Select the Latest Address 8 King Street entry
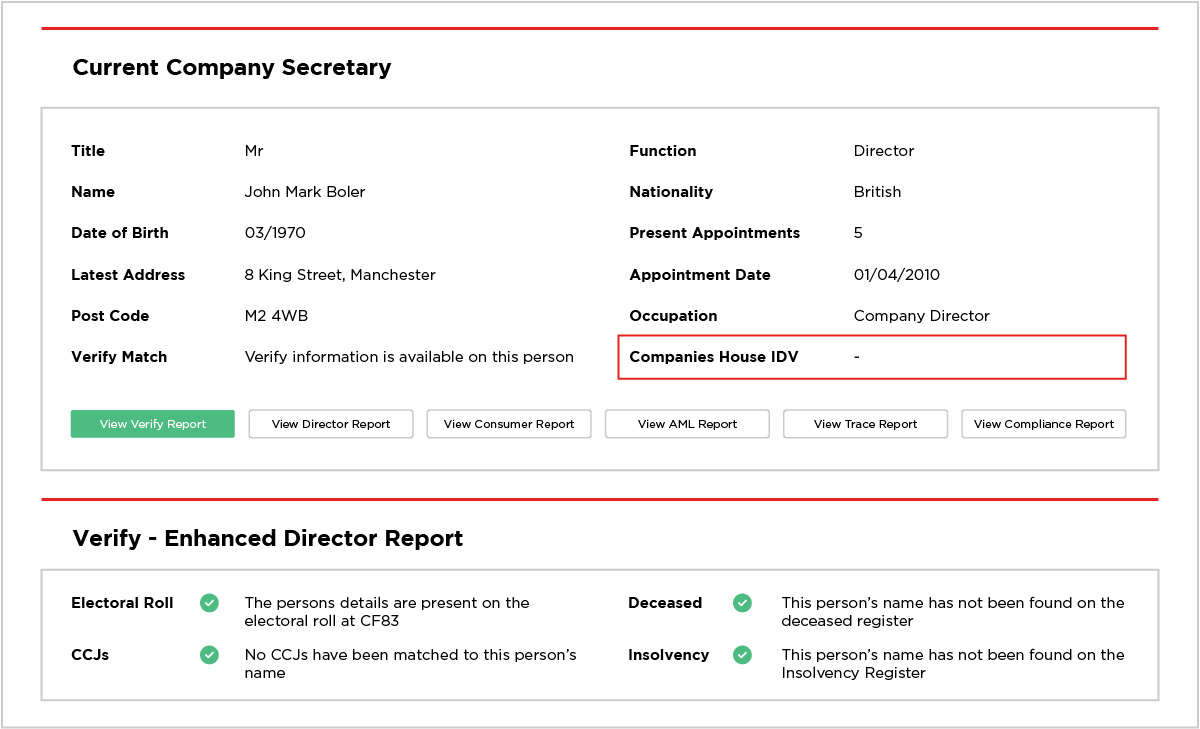The image size is (1200, 729). click(x=340, y=274)
